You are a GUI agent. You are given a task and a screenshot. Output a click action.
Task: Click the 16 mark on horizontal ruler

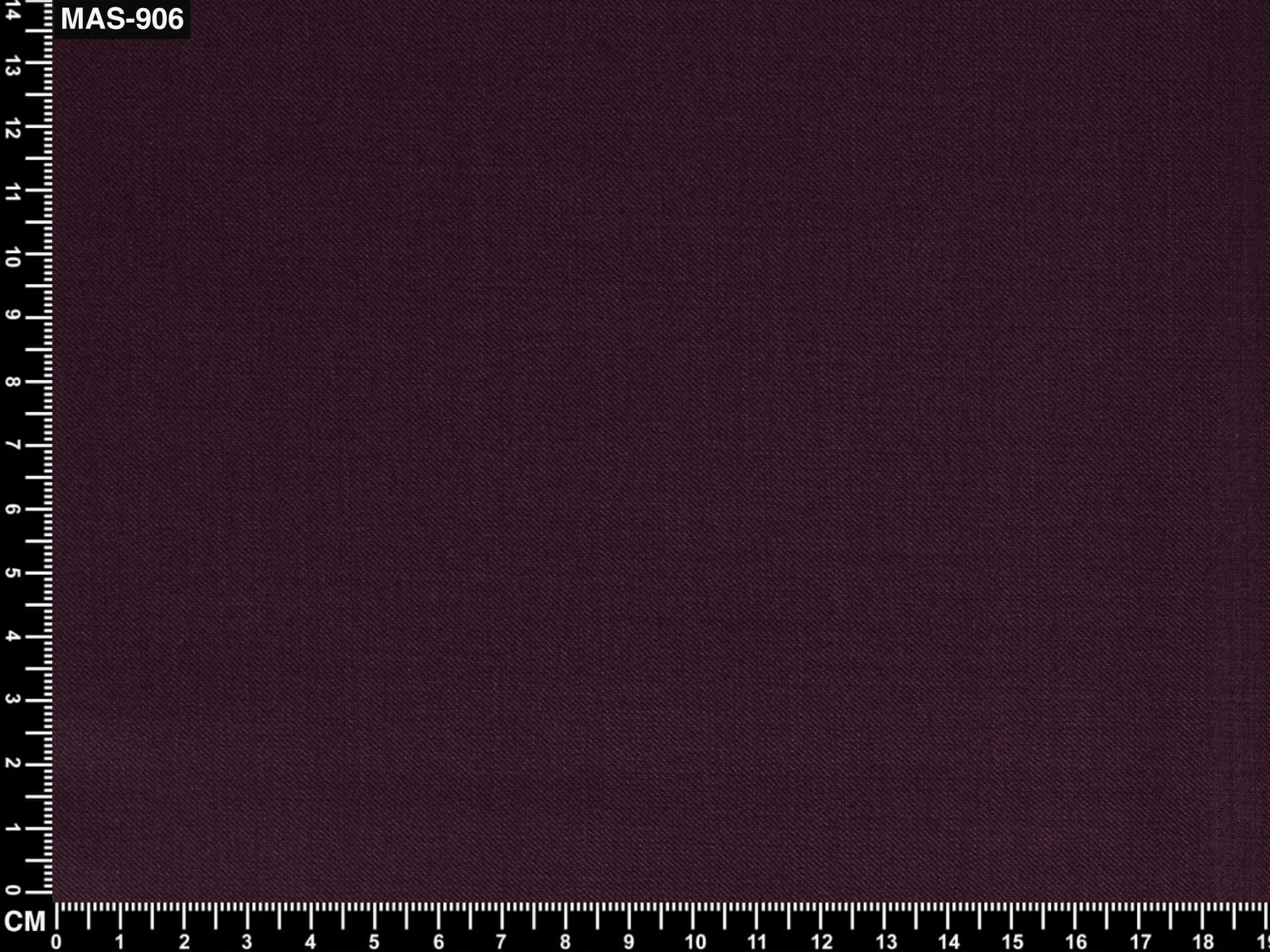[x=1076, y=941]
